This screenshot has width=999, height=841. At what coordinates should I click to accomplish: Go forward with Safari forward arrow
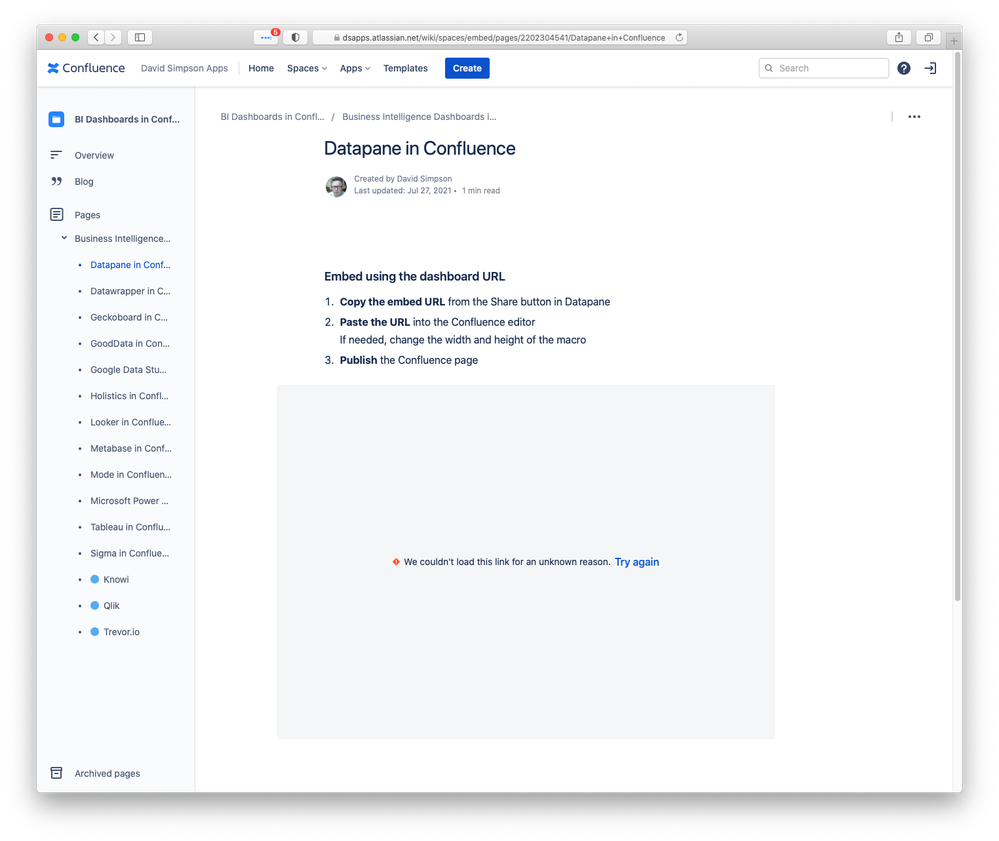click(x=113, y=38)
